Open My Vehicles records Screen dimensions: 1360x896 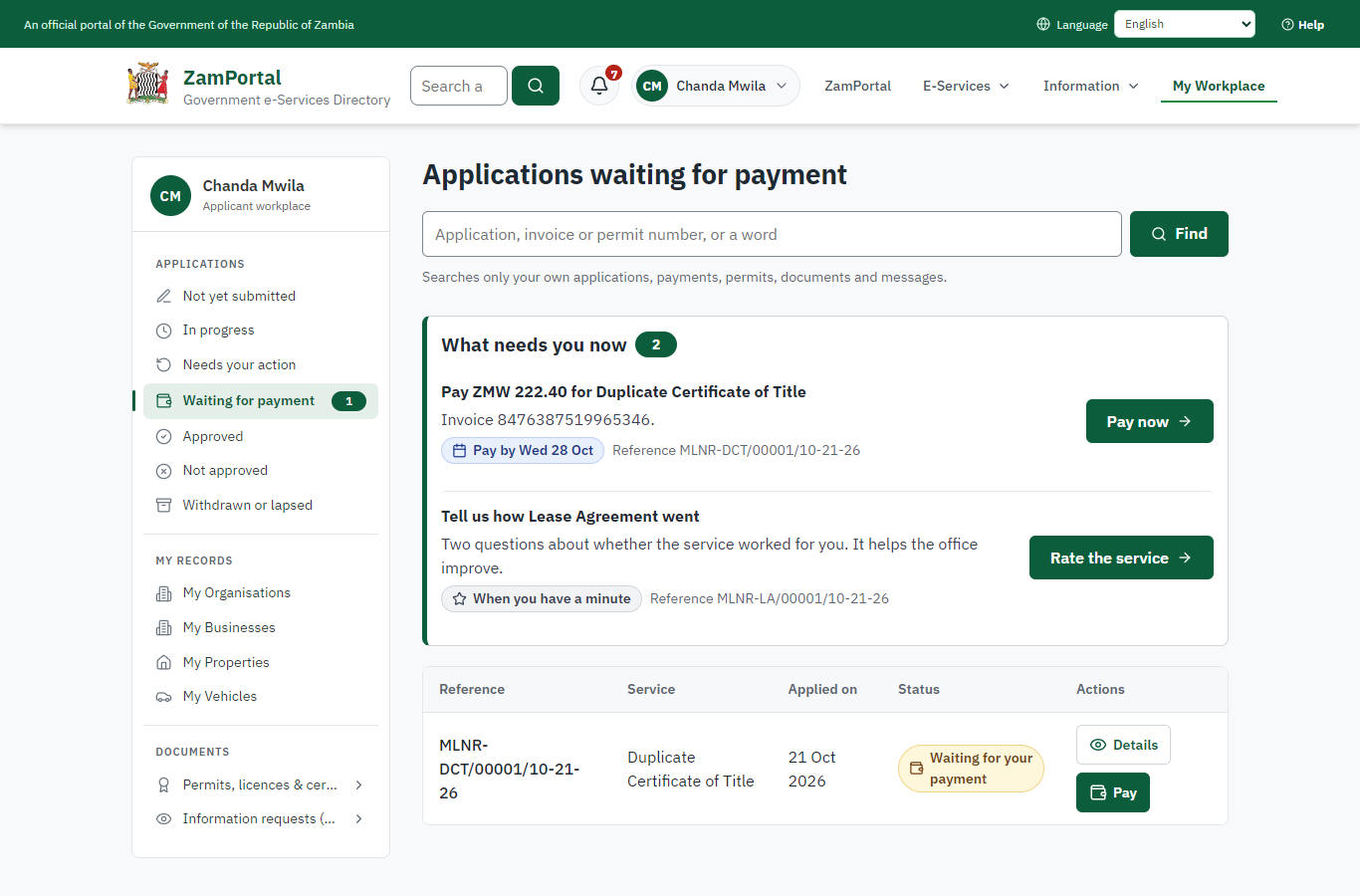pyautogui.click(x=261, y=697)
